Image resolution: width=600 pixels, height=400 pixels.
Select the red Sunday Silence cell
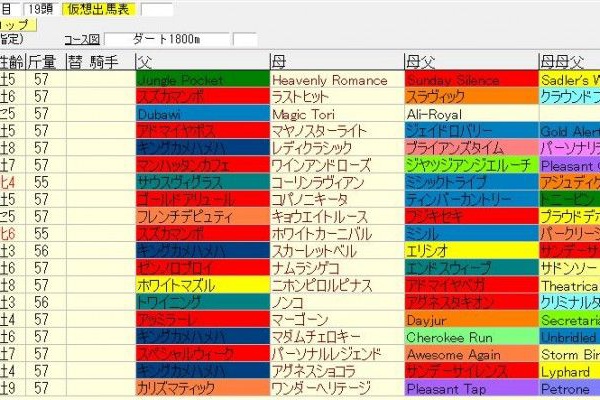(x=470, y=79)
